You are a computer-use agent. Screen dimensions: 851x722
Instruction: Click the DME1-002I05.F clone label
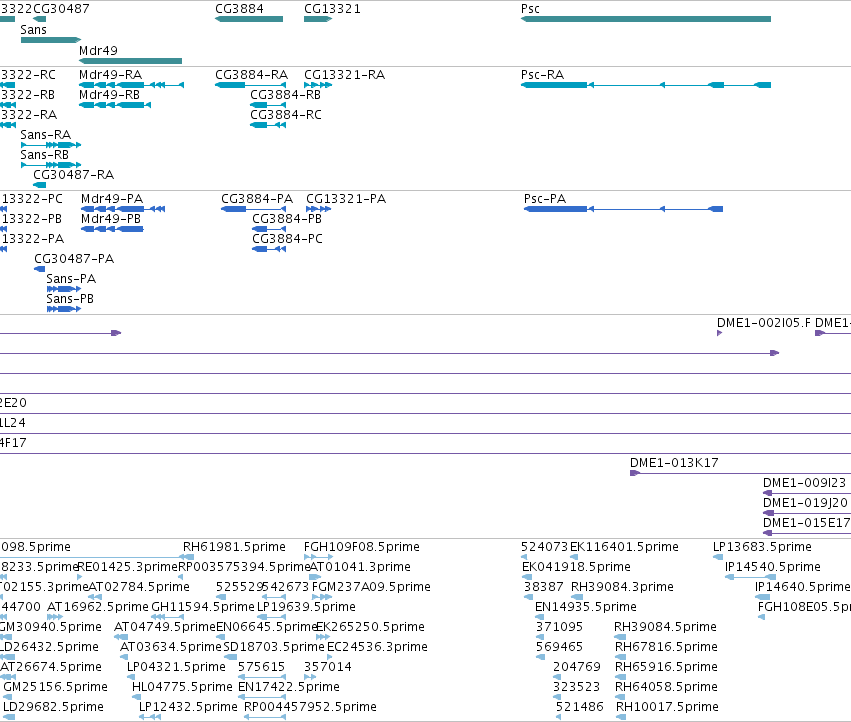tap(764, 323)
